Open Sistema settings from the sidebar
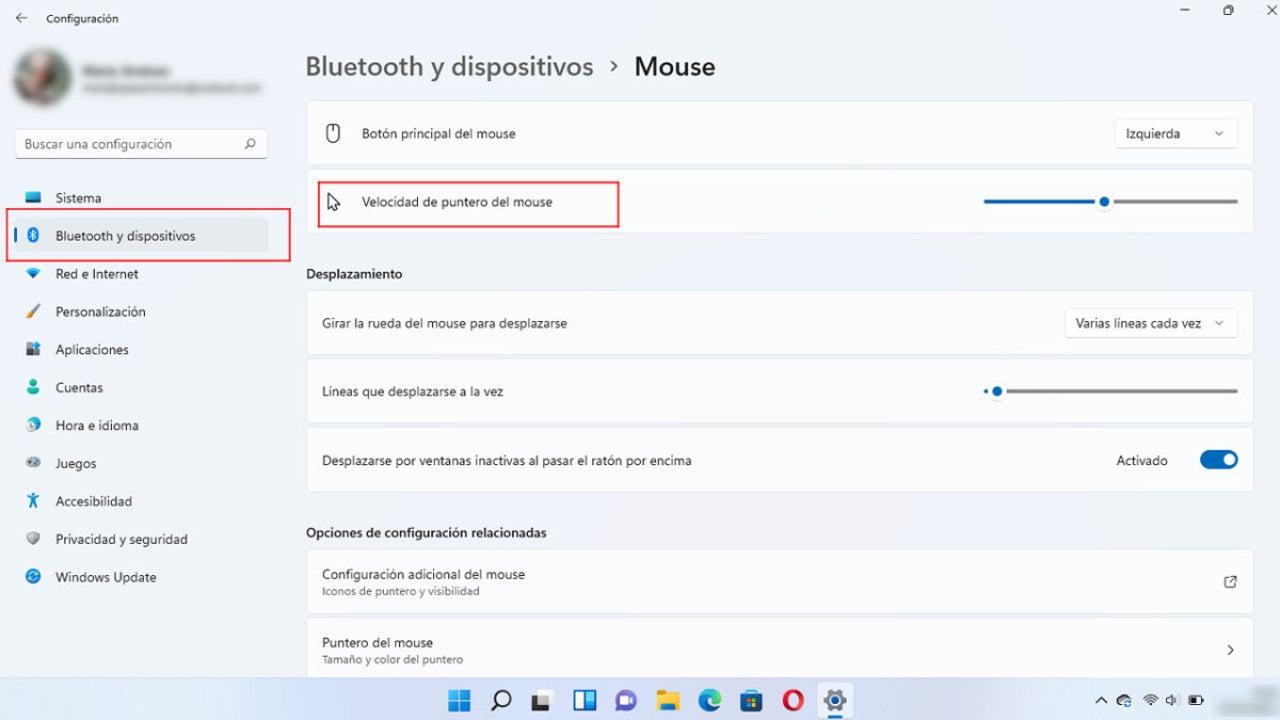 click(x=80, y=197)
